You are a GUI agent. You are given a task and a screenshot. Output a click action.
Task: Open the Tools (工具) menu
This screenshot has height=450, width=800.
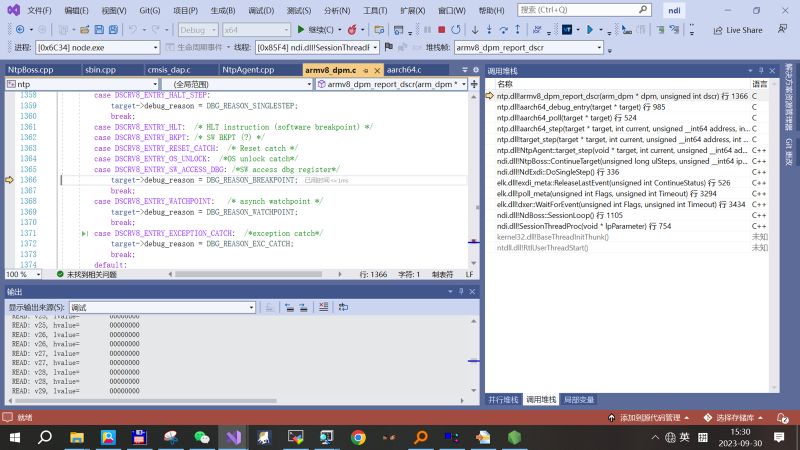[375, 10]
